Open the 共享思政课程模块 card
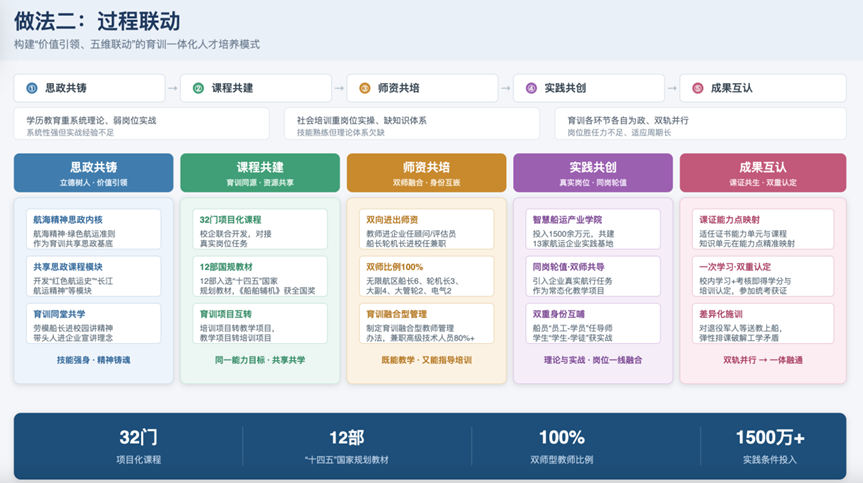 (x=94, y=276)
